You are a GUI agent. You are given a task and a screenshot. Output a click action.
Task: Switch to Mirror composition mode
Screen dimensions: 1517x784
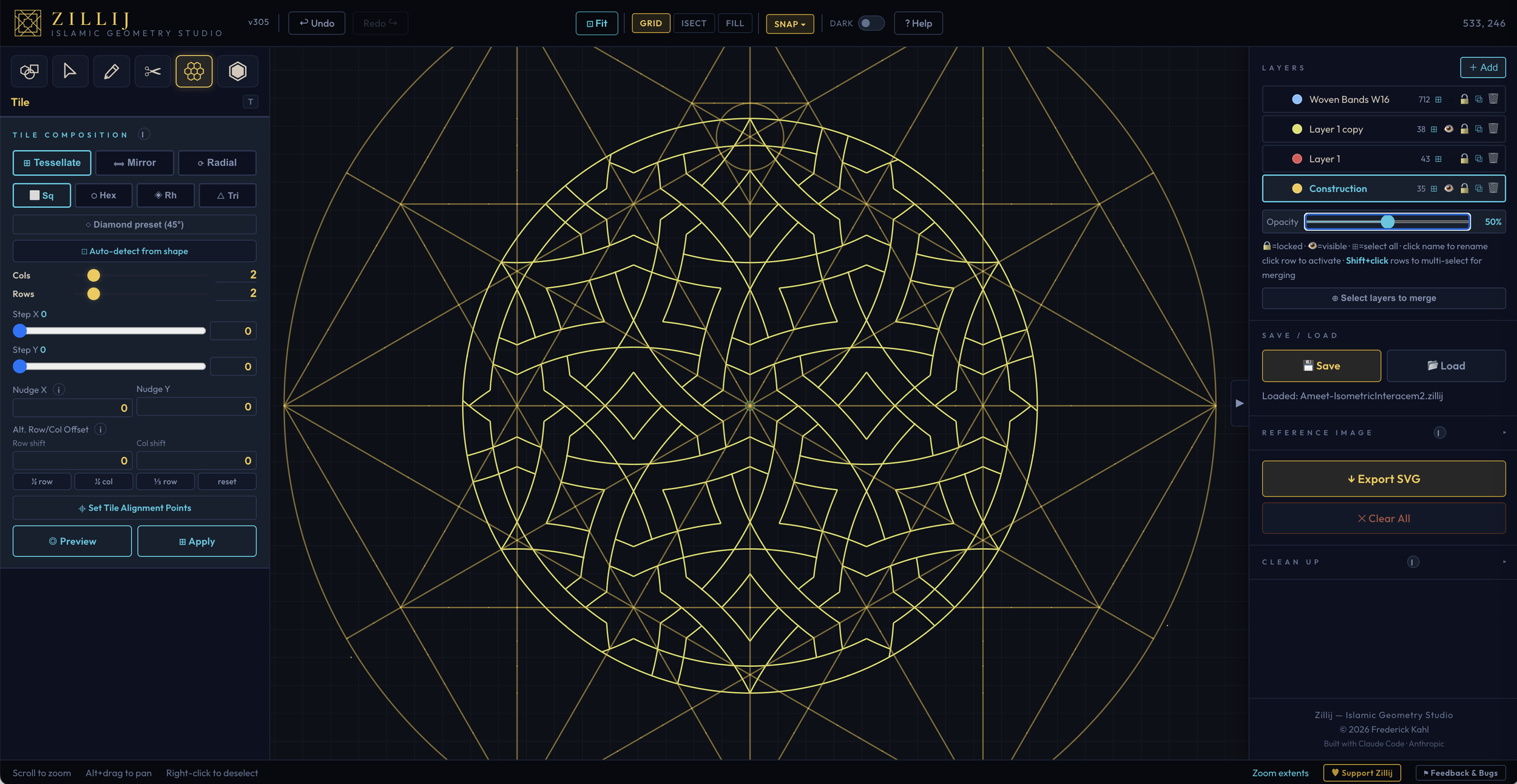tap(135, 163)
